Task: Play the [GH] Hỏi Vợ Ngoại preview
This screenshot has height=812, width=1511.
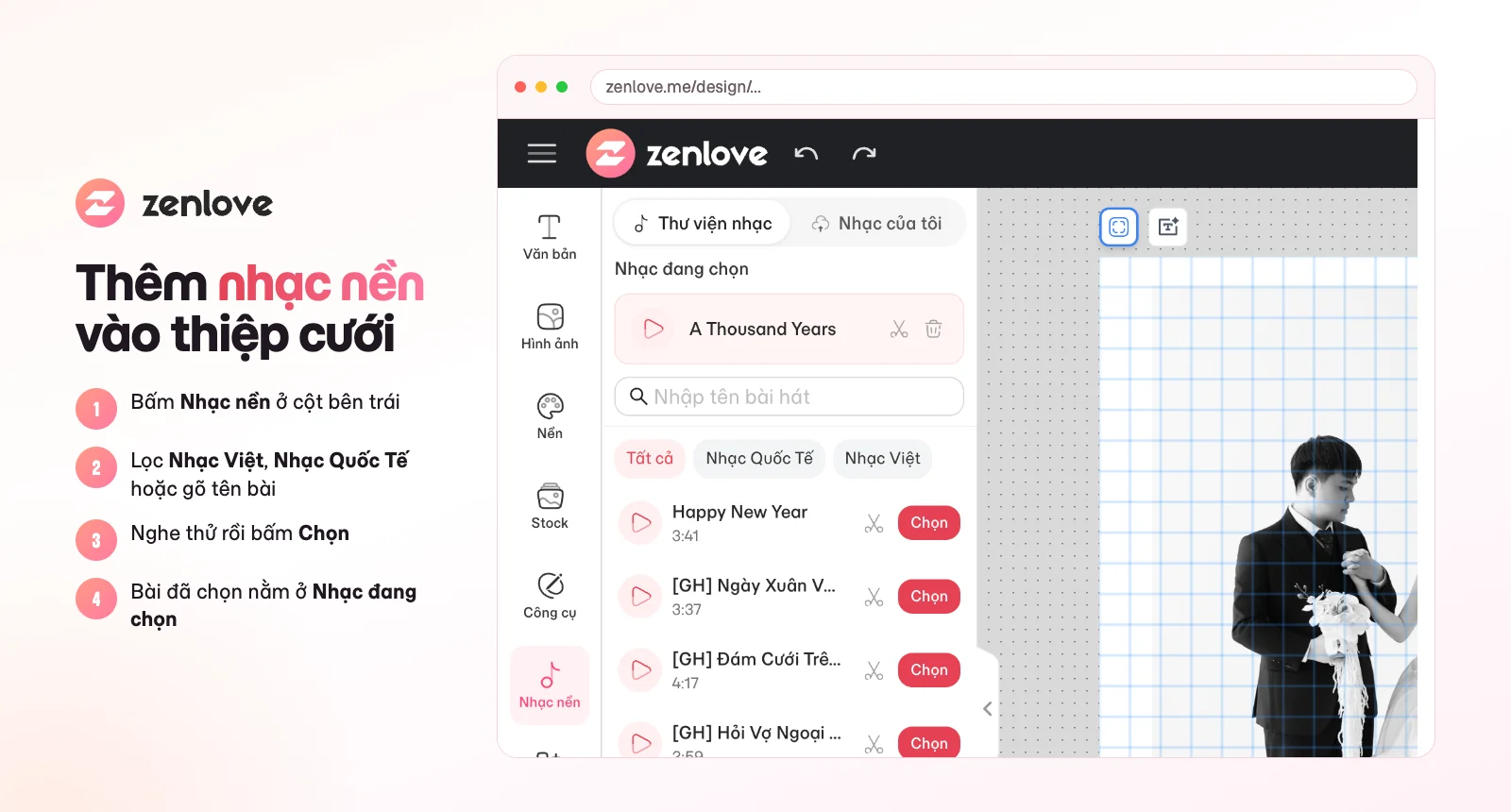Action: [x=641, y=743]
